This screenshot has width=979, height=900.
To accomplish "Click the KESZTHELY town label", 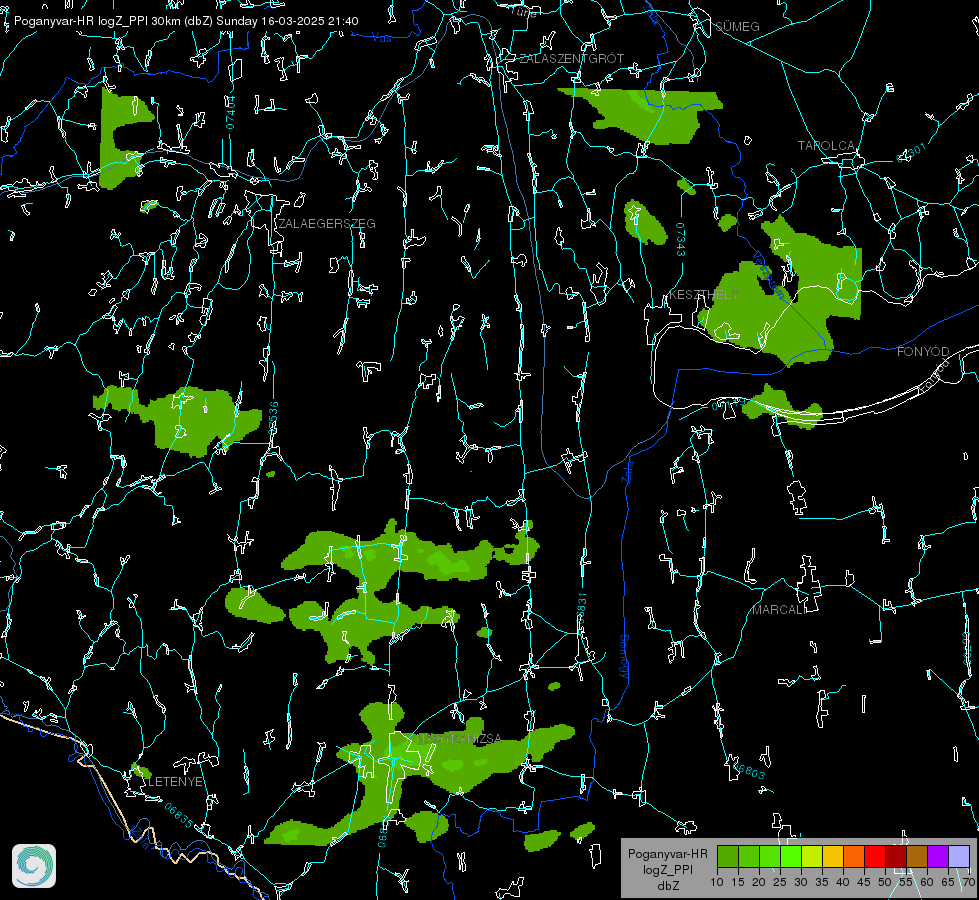I will [704, 294].
